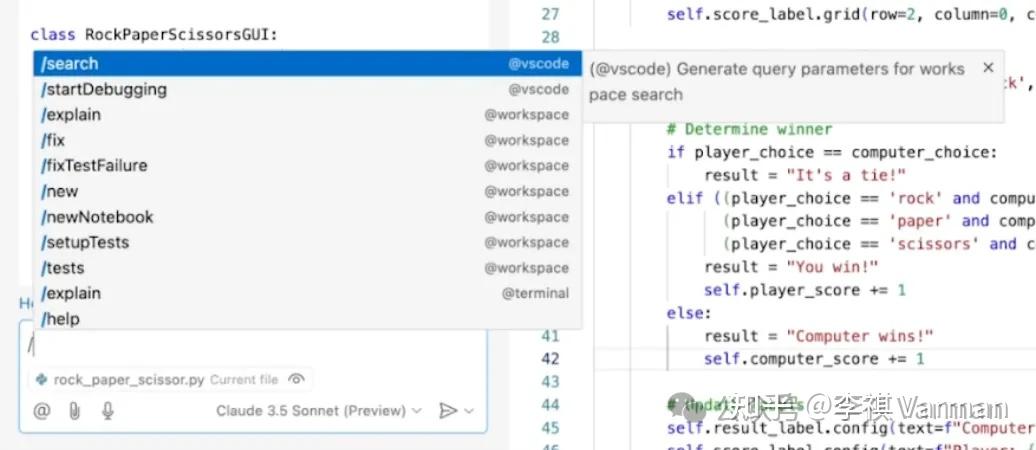The image size is (1036, 450).
Task: Click the 'self.player_score += 1' code line
Action: pos(805,290)
